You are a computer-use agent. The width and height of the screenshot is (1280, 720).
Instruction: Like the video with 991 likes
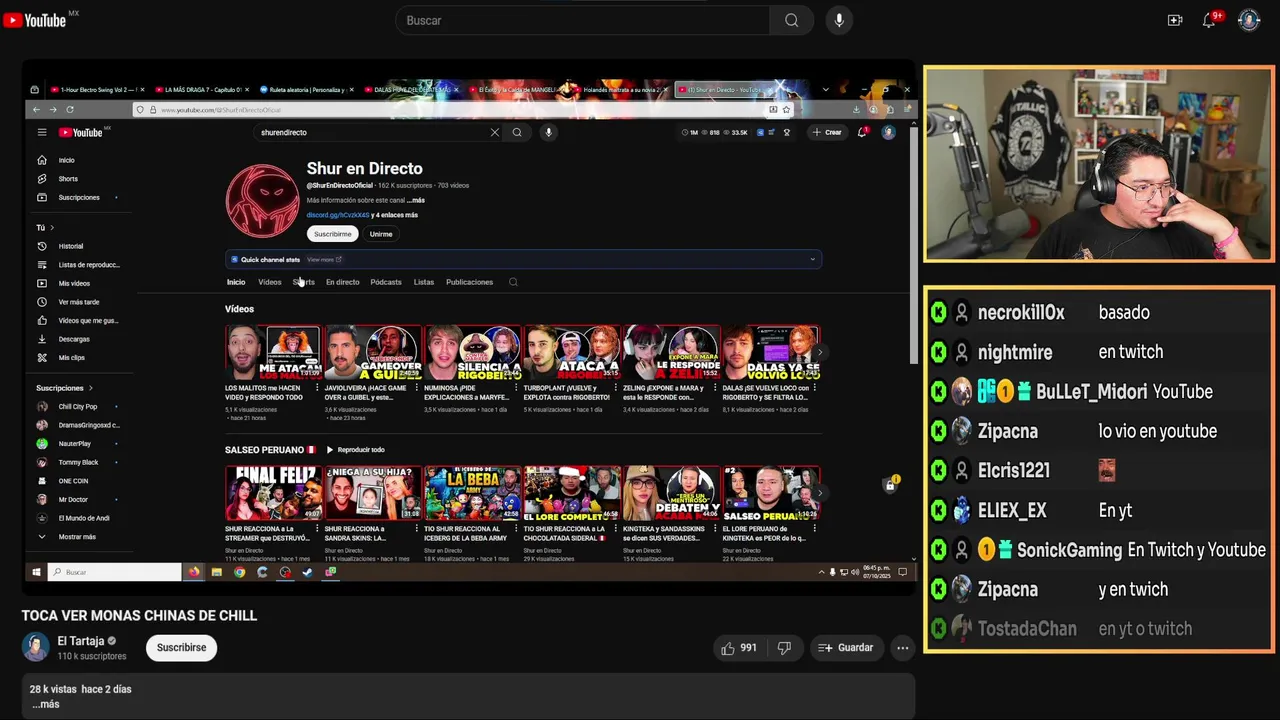(x=738, y=648)
